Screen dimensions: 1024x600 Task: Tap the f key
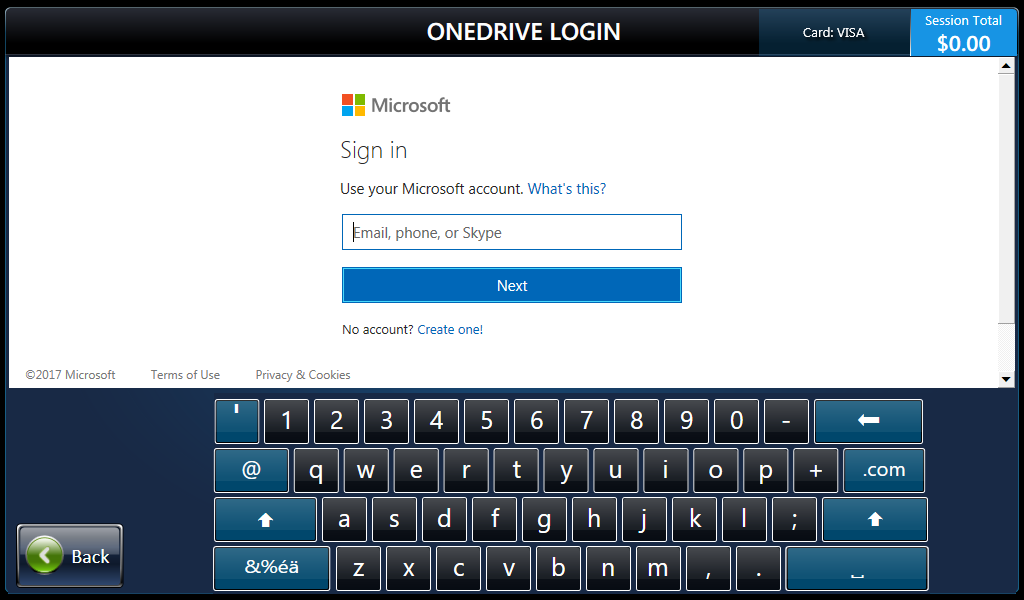pyautogui.click(x=494, y=520)
